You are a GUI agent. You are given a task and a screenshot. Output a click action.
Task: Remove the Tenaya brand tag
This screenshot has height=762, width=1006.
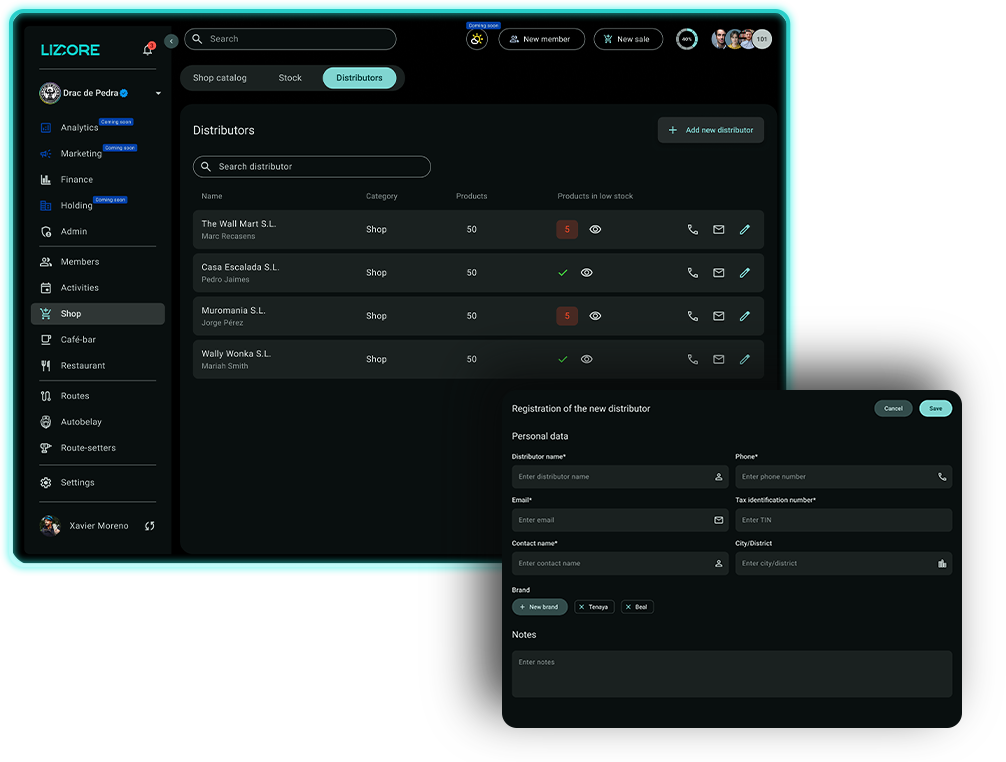coord(582,607)
